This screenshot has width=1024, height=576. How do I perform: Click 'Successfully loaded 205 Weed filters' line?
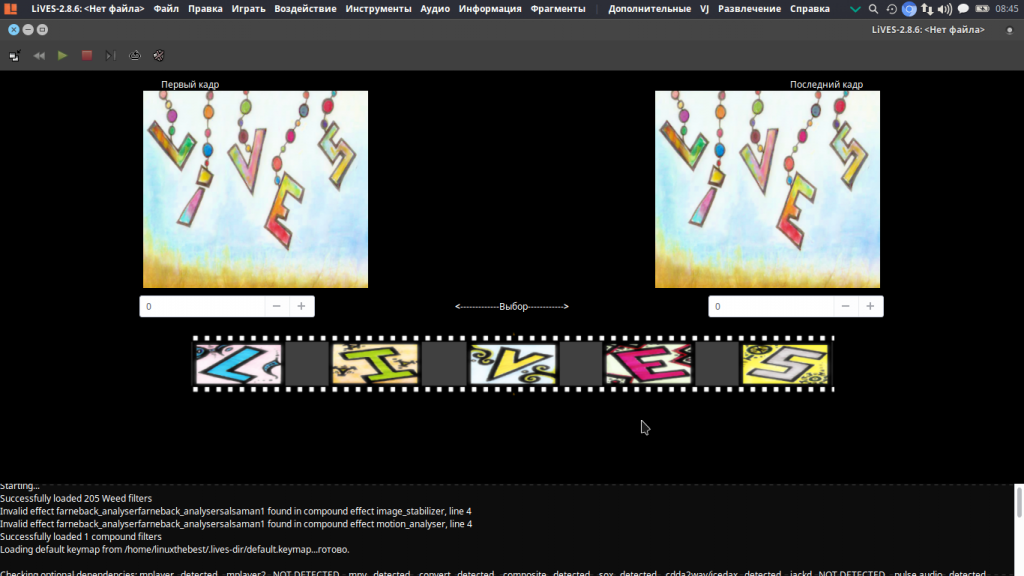point(76,498)
